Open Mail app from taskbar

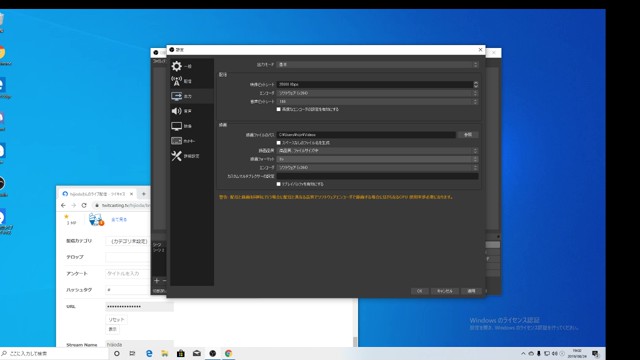[197, 353]
